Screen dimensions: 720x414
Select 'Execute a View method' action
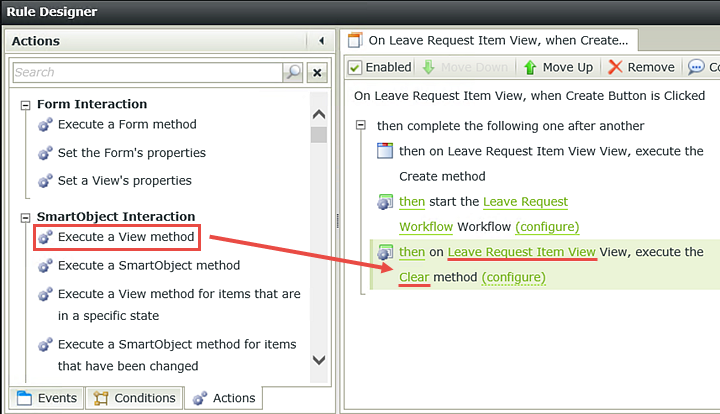click(126, 237)
